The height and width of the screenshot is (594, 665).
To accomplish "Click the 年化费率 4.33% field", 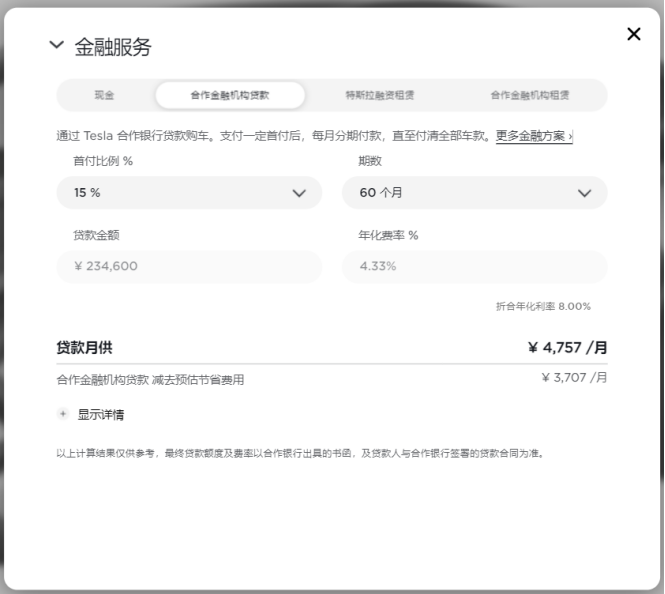I will [475, 266].
